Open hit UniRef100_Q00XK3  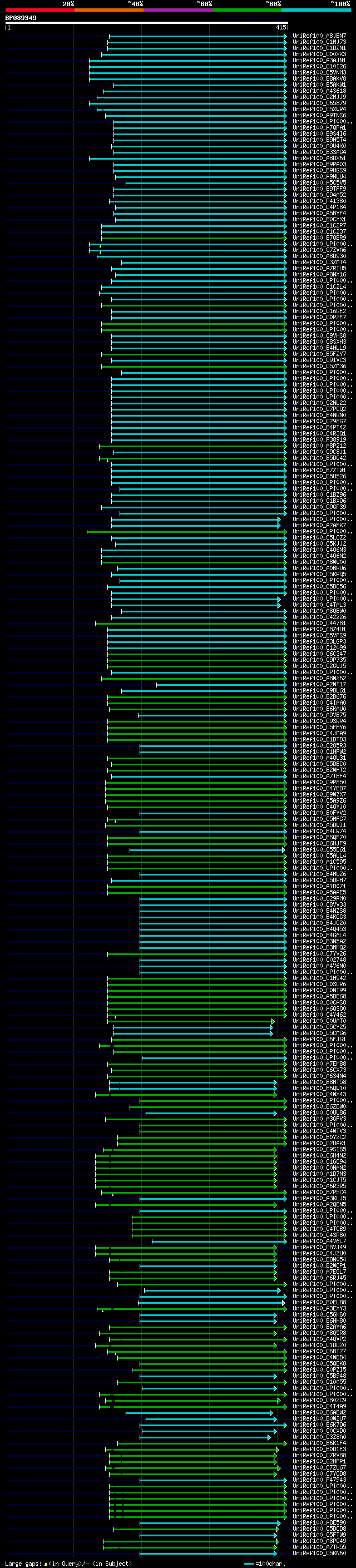pos(319,54)
